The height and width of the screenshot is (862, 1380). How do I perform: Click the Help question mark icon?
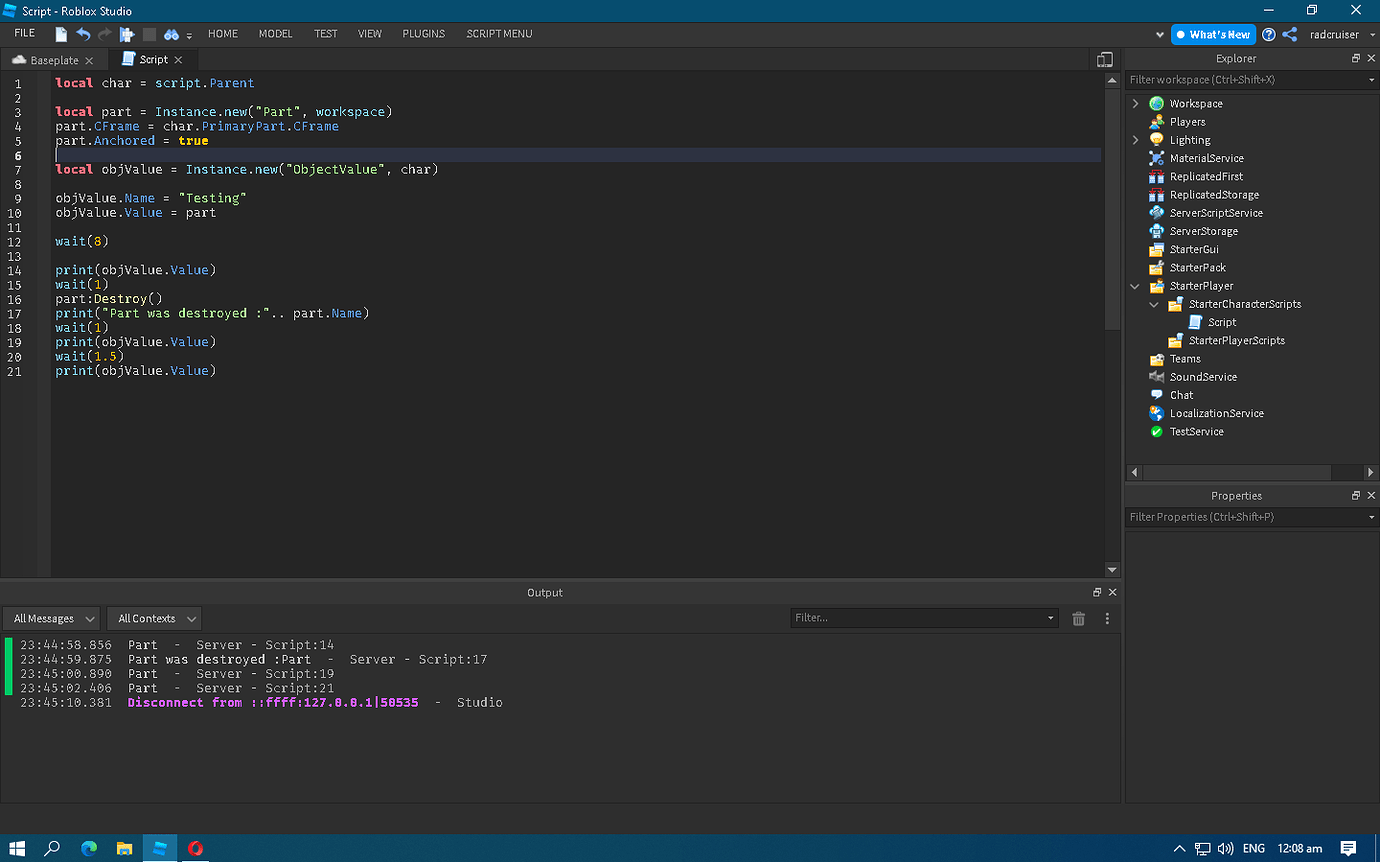pos(1268,34)
